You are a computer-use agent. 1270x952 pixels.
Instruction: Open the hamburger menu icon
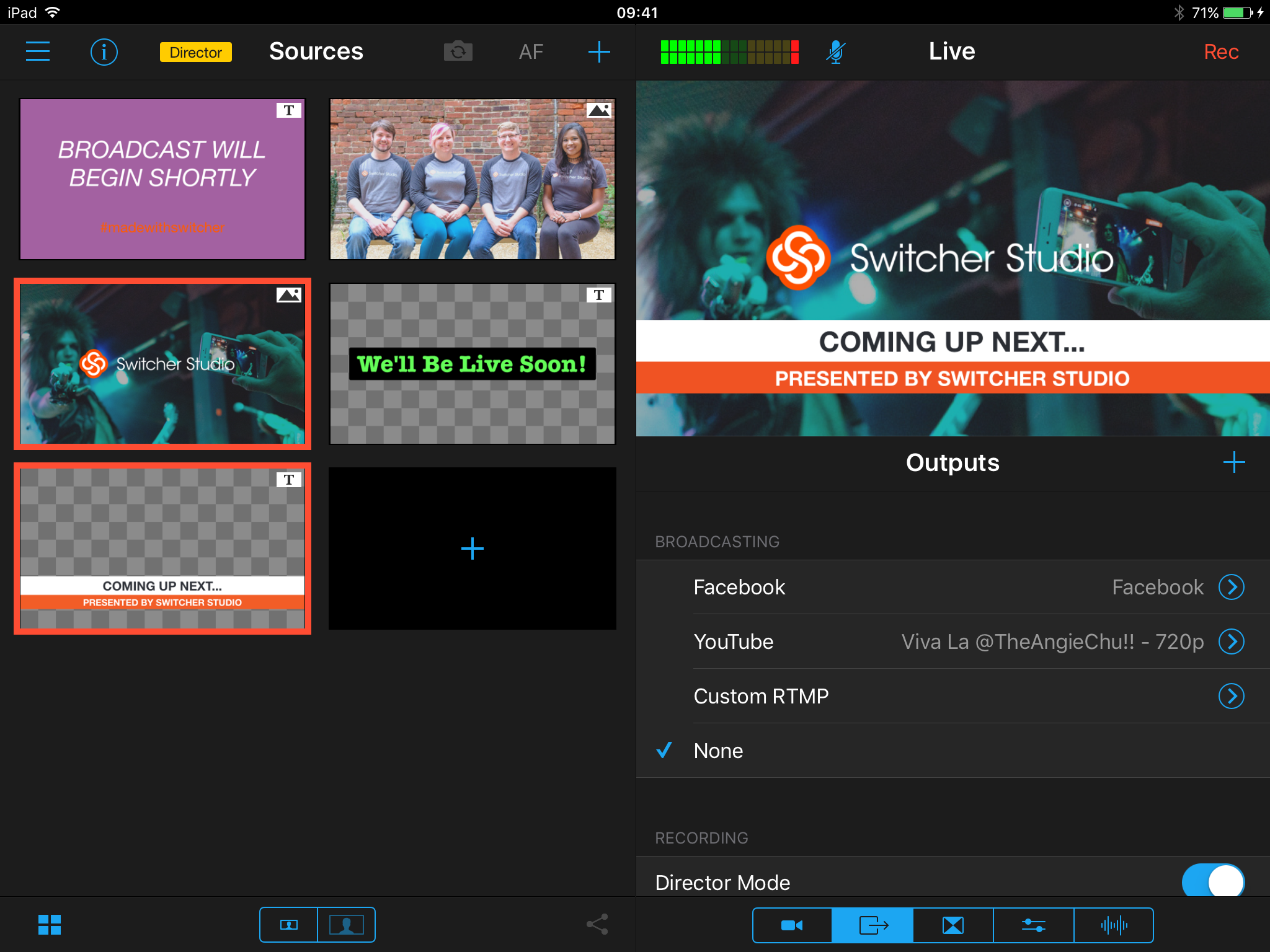(38, 51)
